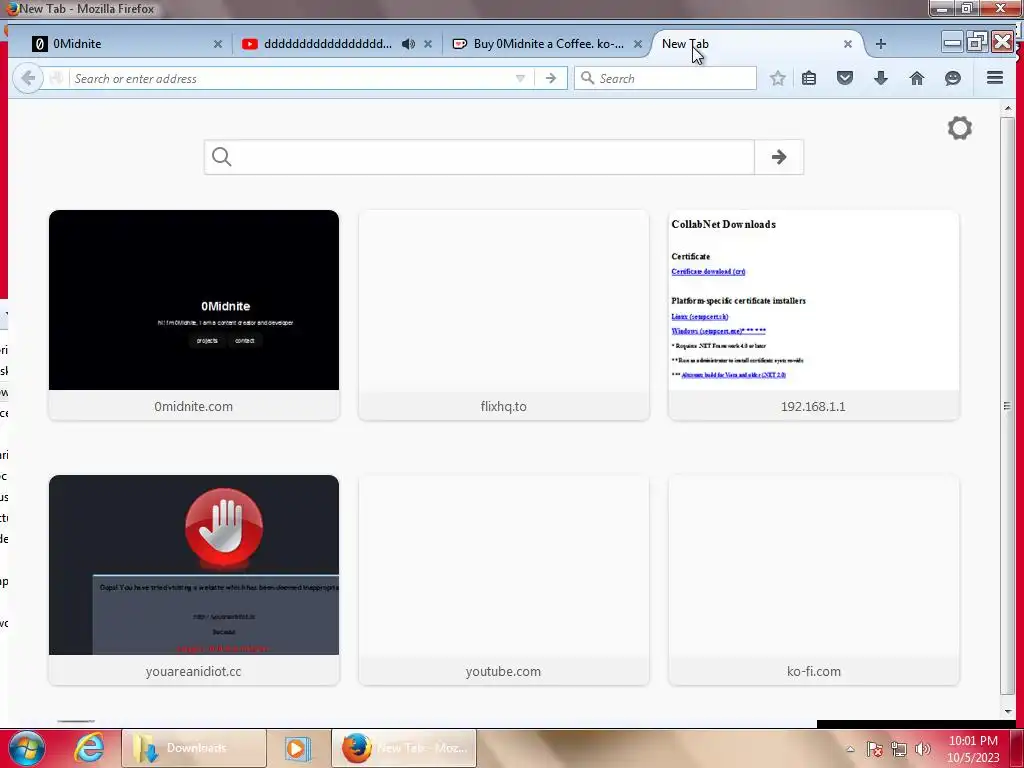
Task: Bookmark this page with the star icon
Action: 777,78
